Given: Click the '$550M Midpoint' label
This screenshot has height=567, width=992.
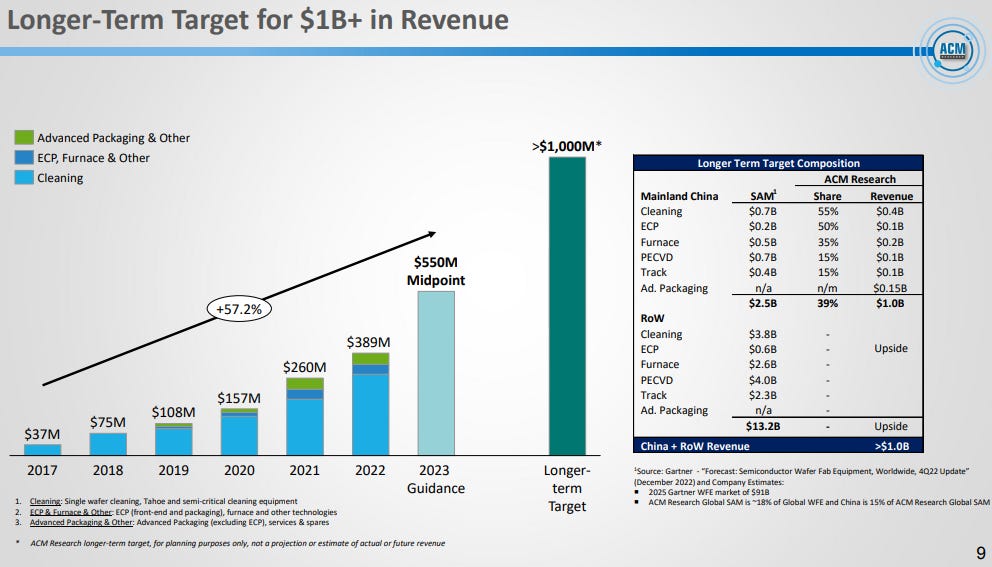Looking at the screenshot, I should 436,271.
